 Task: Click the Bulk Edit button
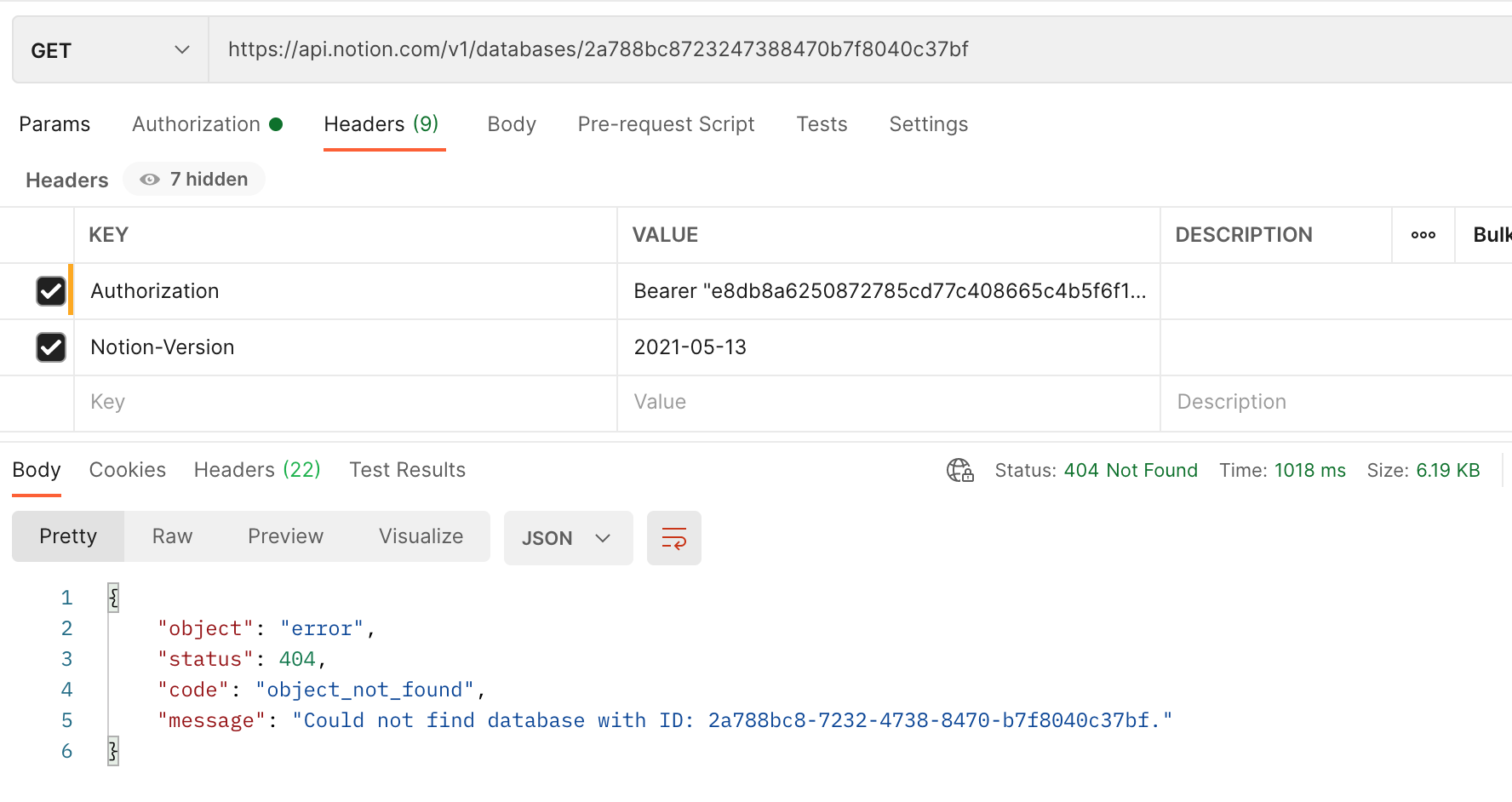pyautogui.click(x=1492, y=235)
